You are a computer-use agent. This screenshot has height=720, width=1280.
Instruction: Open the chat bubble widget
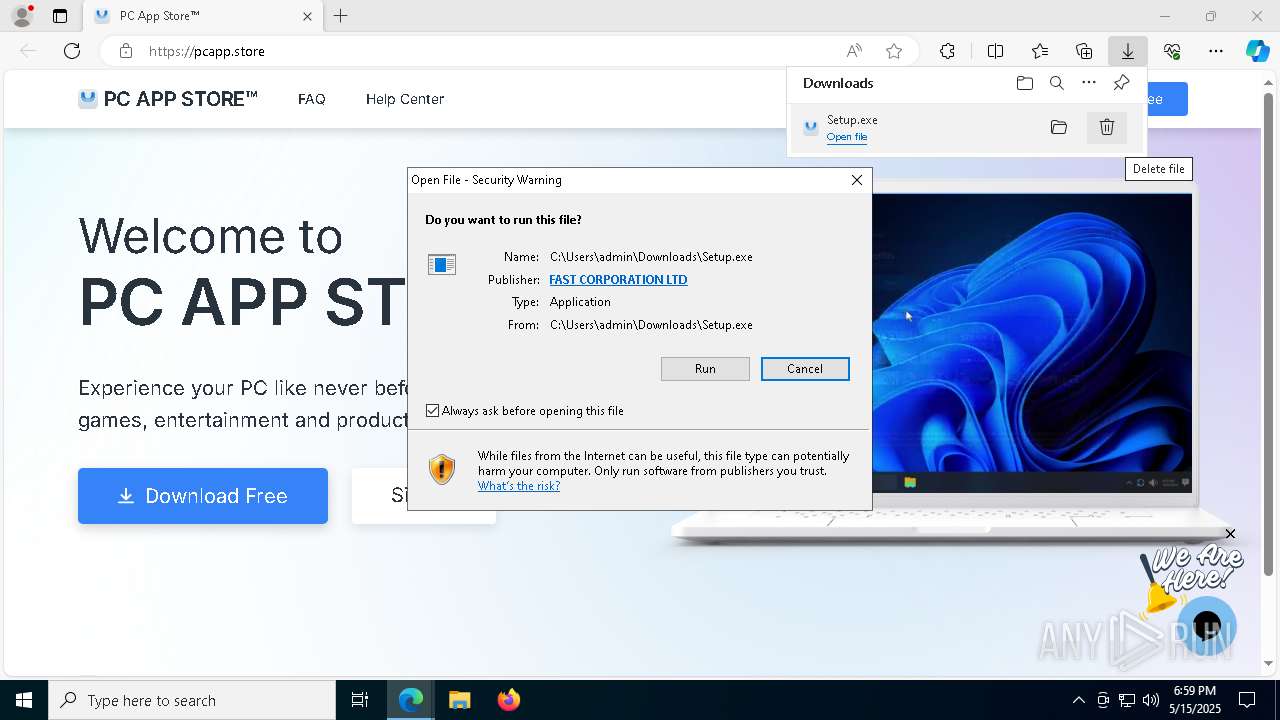pos(1207,627)
